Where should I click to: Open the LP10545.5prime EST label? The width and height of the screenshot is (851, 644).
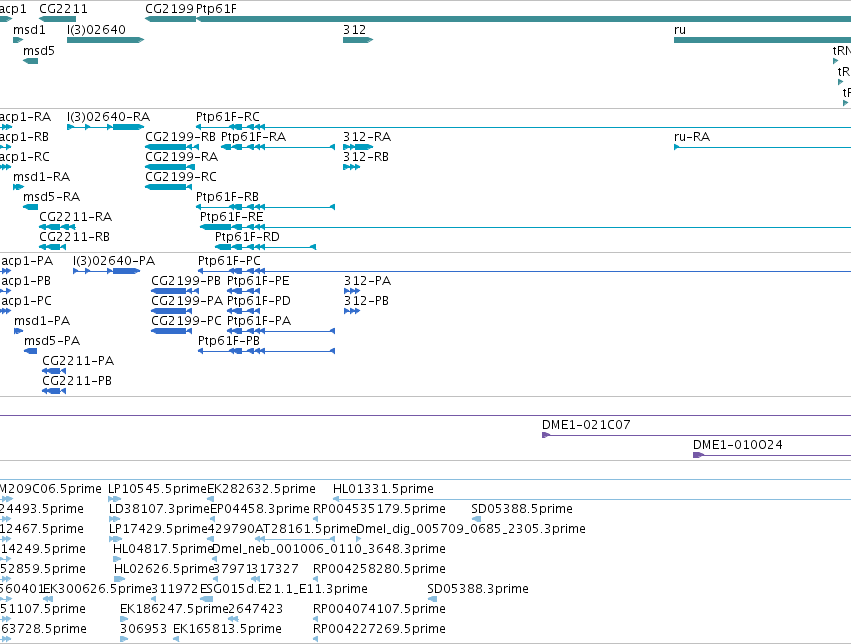click(158, 489)
